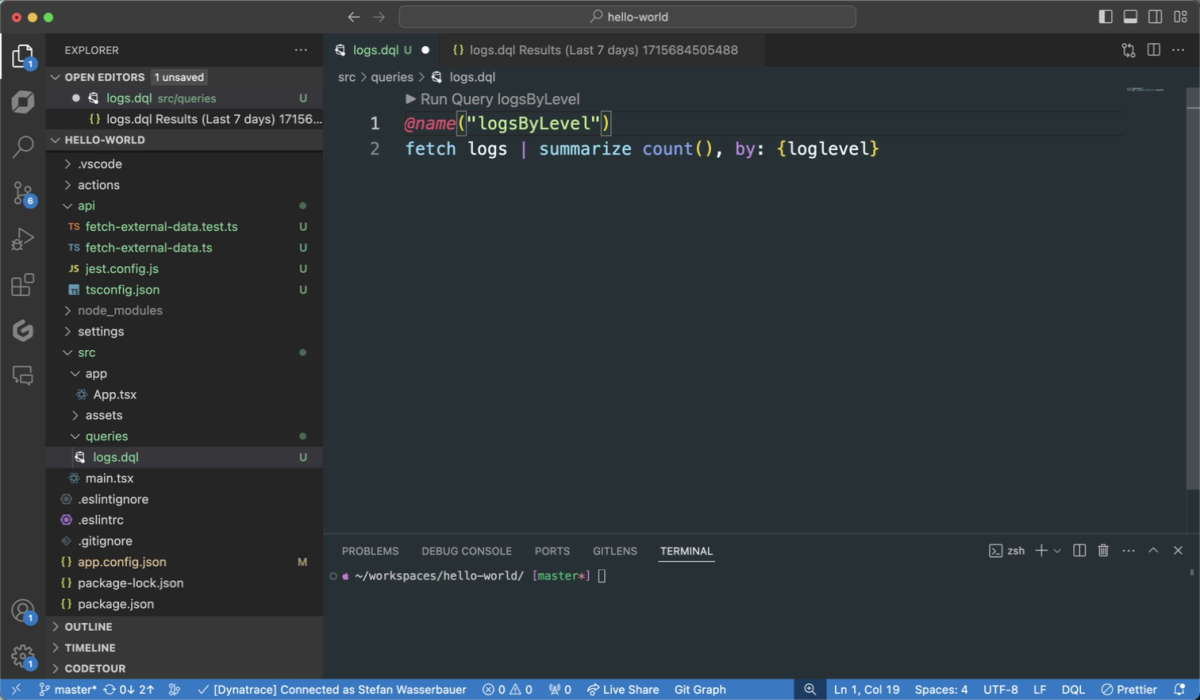Click Live Share in status bar
Screen dimensions: 1200x700
(623, 690)
